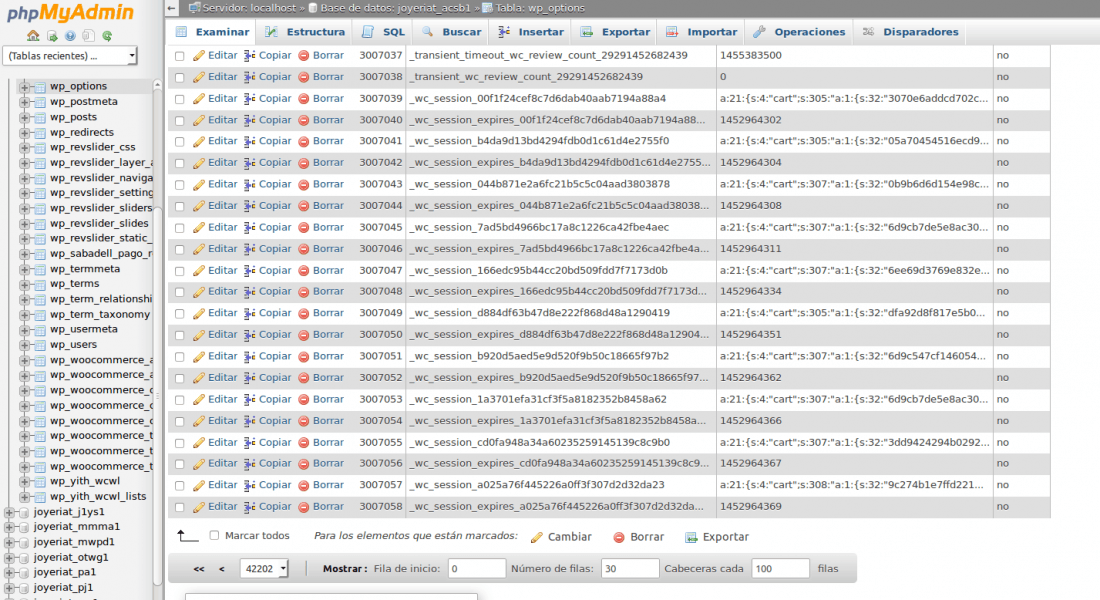Expand the joyeriat_pa1 database node

pyautogui.click(x=9, y=573)
